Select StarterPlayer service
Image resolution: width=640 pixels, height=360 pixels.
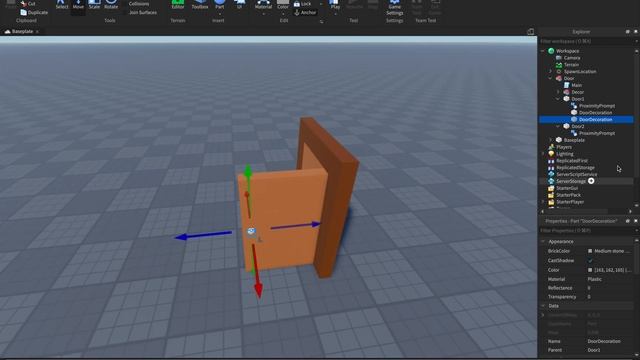[570, 202]
